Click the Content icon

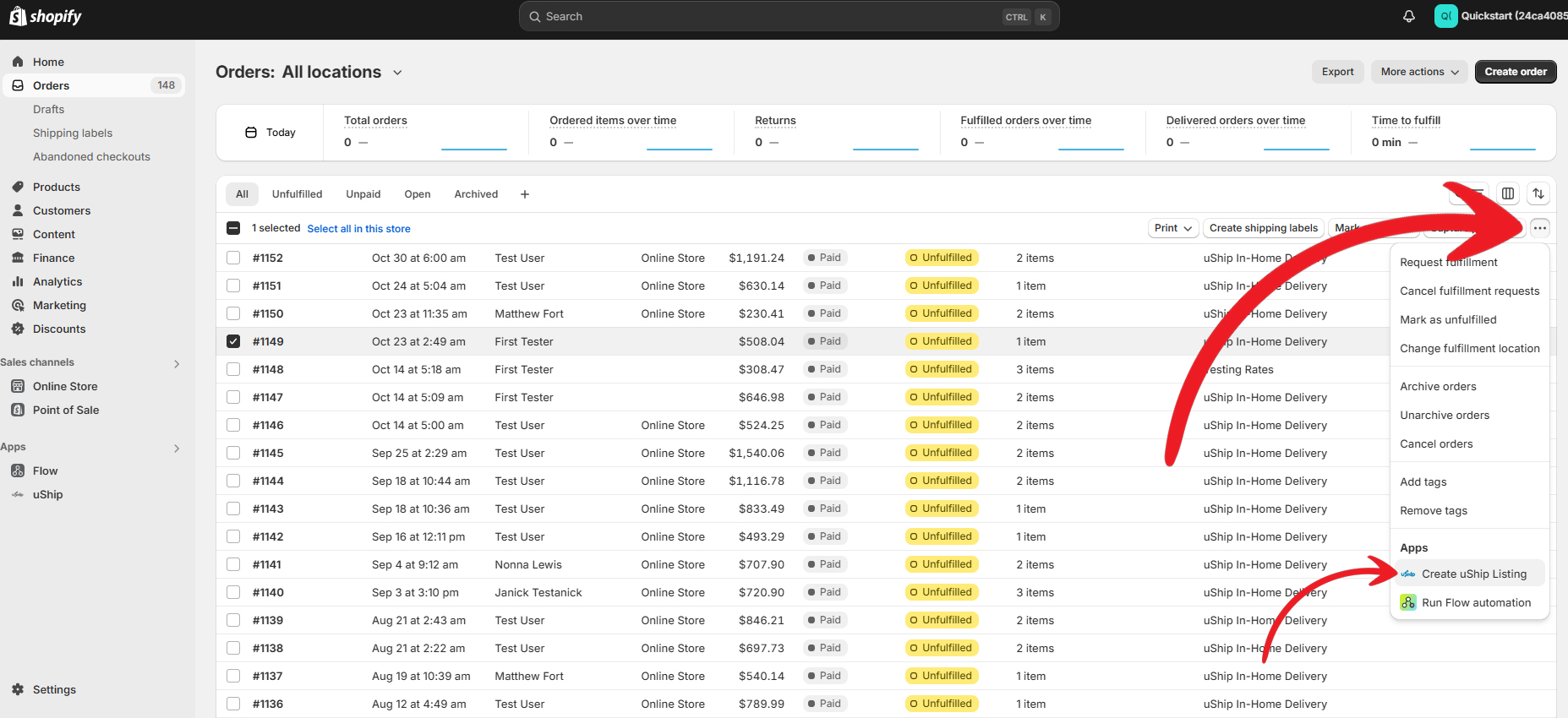(18, 234)
